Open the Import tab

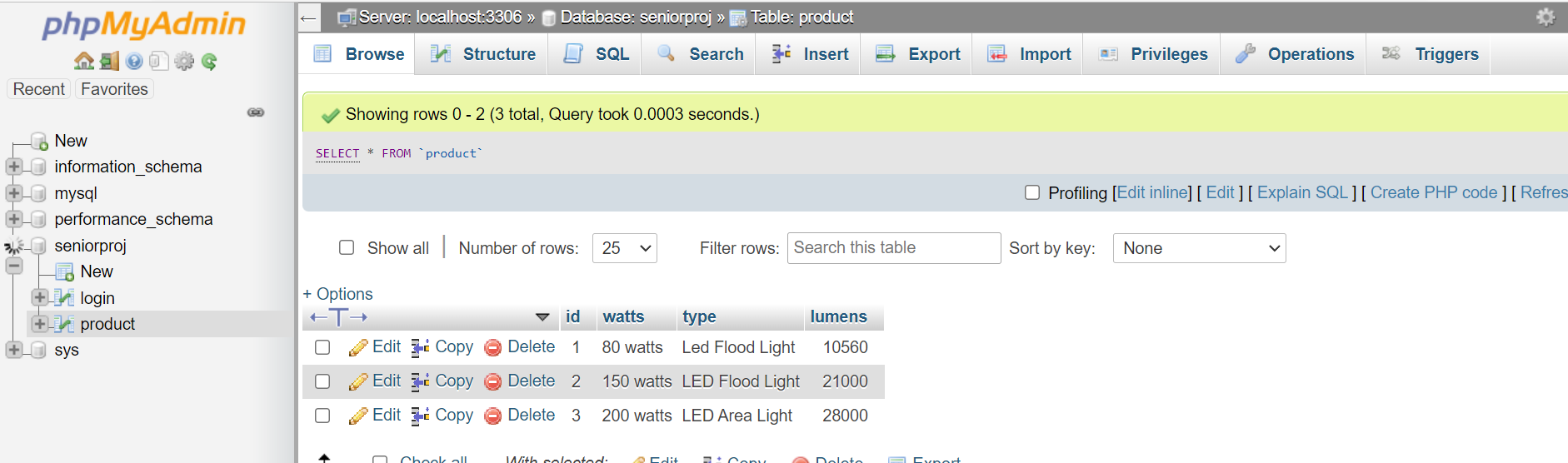1027,54
